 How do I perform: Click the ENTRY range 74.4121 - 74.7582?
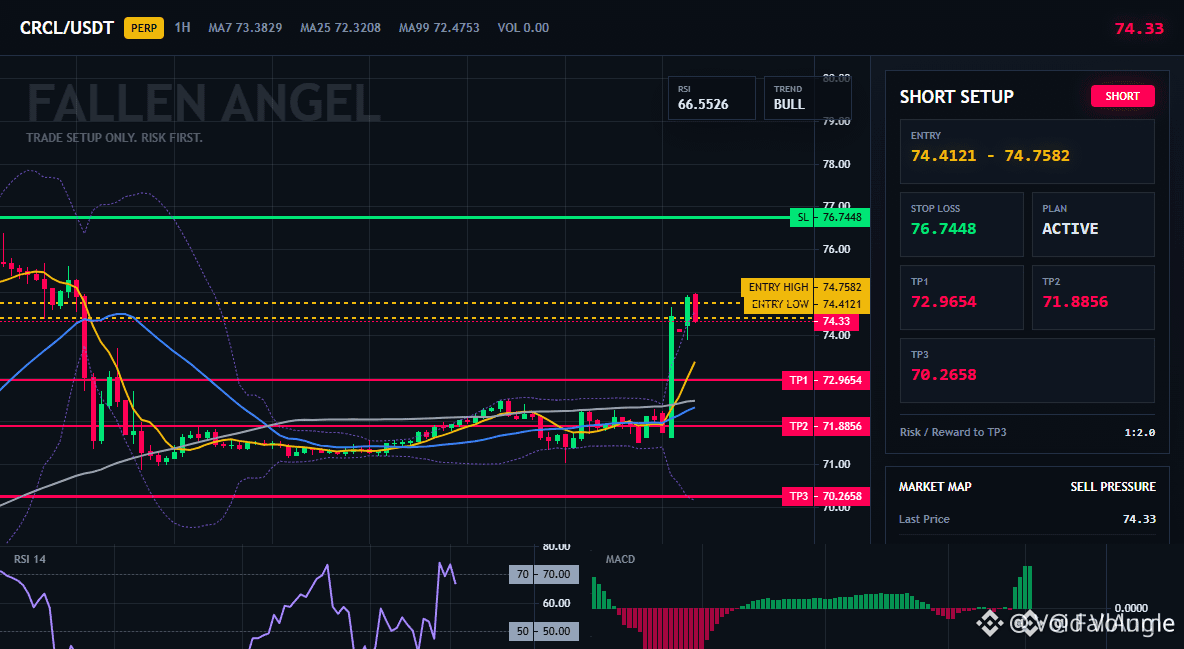(990, 156)
